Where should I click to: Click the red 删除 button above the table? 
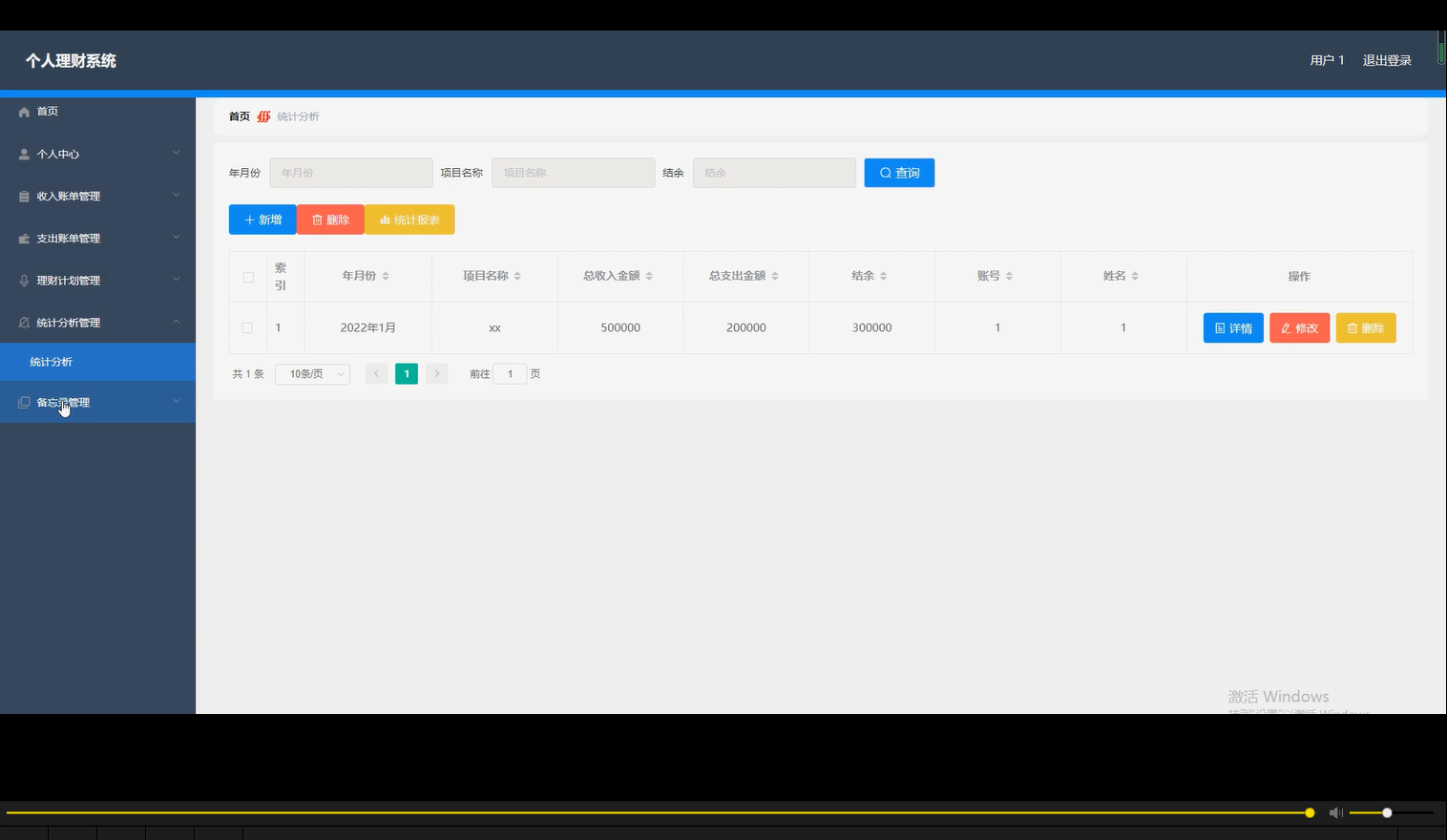[x=330, y=220]
